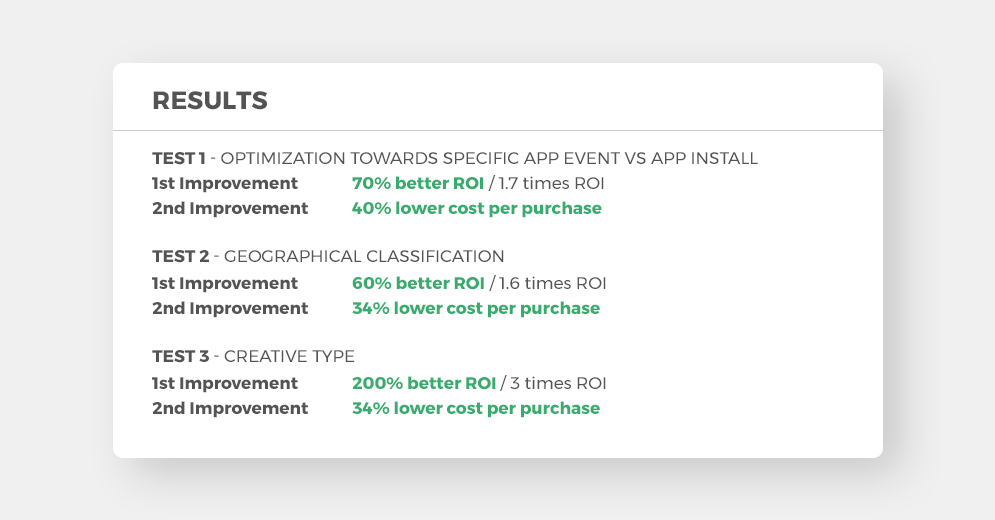The image size is (995, 520).
Task: Click the divider line under RESULTS
Action: tap(498, 131)
